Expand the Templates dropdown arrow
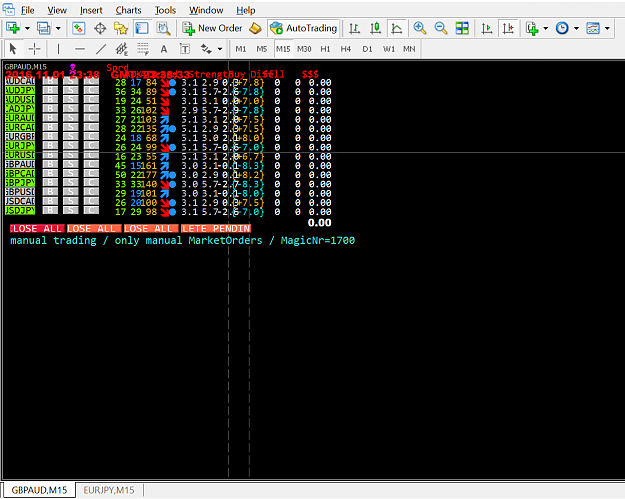This screenshot has height=499, width=625. pyautogui.click(x=607, y=28)
